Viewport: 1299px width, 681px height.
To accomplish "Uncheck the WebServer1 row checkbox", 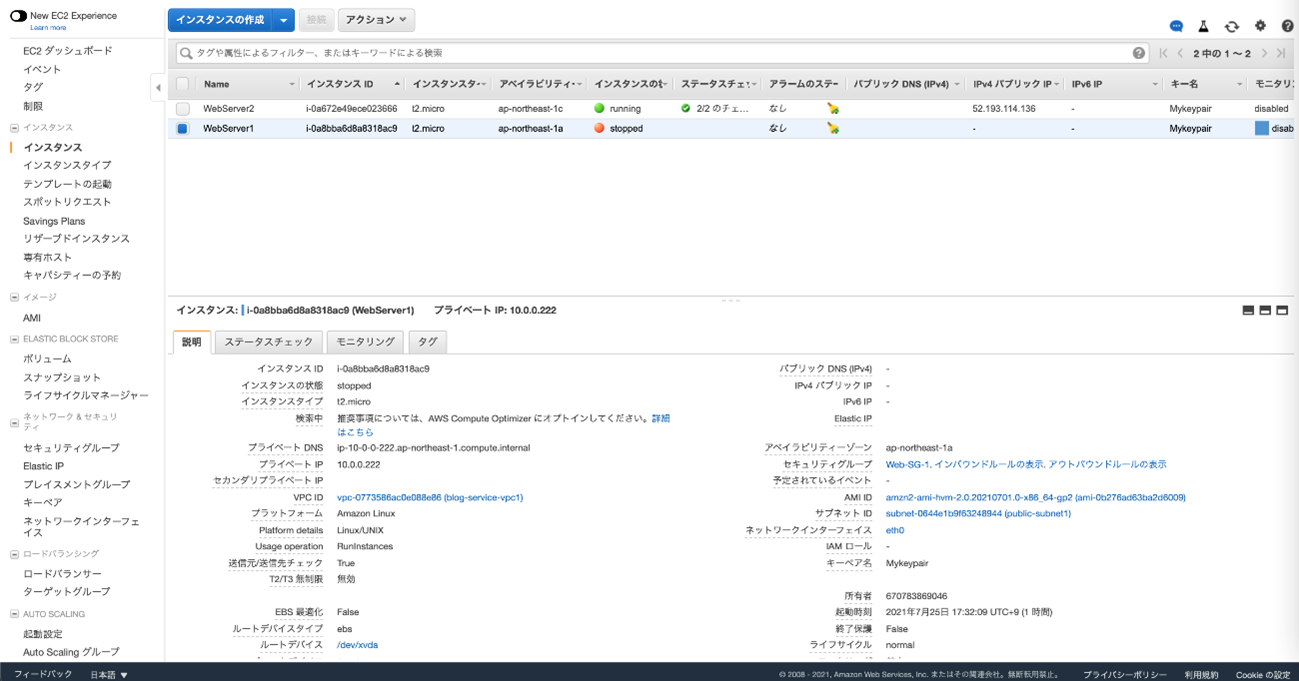I will point(182,128).
